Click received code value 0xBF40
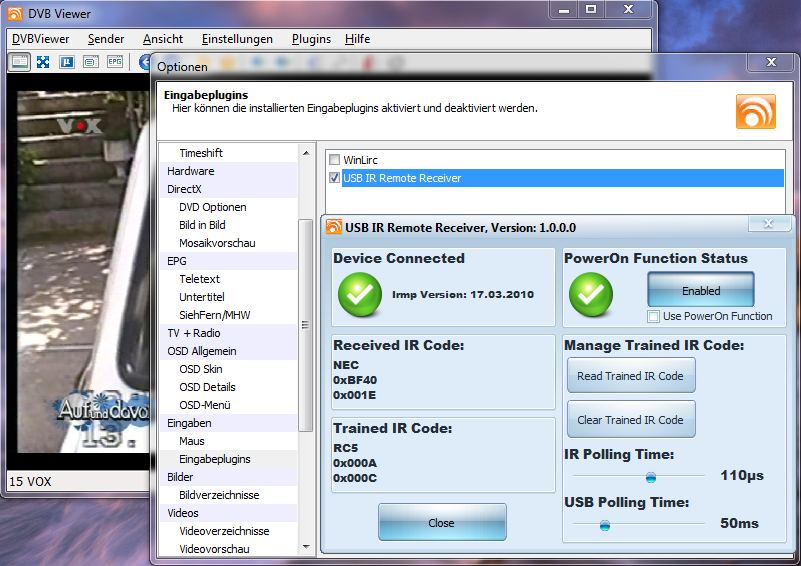This screenshot has width=801, height=566. [355, 380]
